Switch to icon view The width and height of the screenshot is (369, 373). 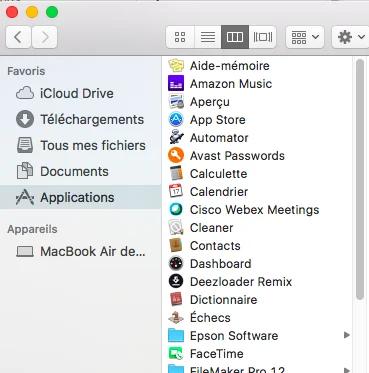(180, 37)
